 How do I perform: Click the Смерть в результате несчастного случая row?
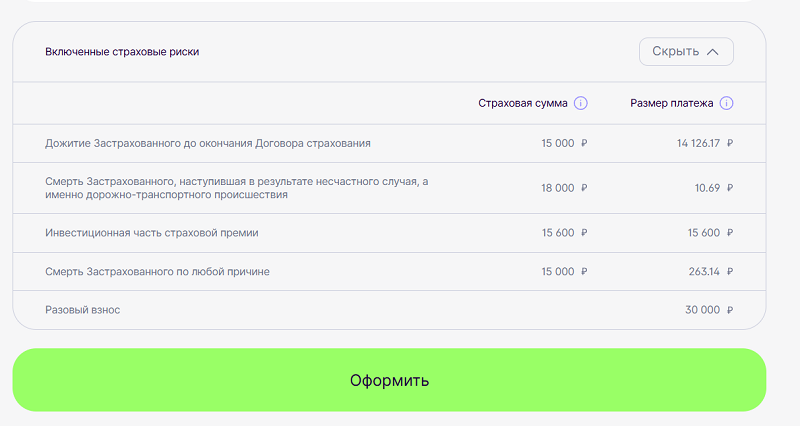click(x=389, y=188)
